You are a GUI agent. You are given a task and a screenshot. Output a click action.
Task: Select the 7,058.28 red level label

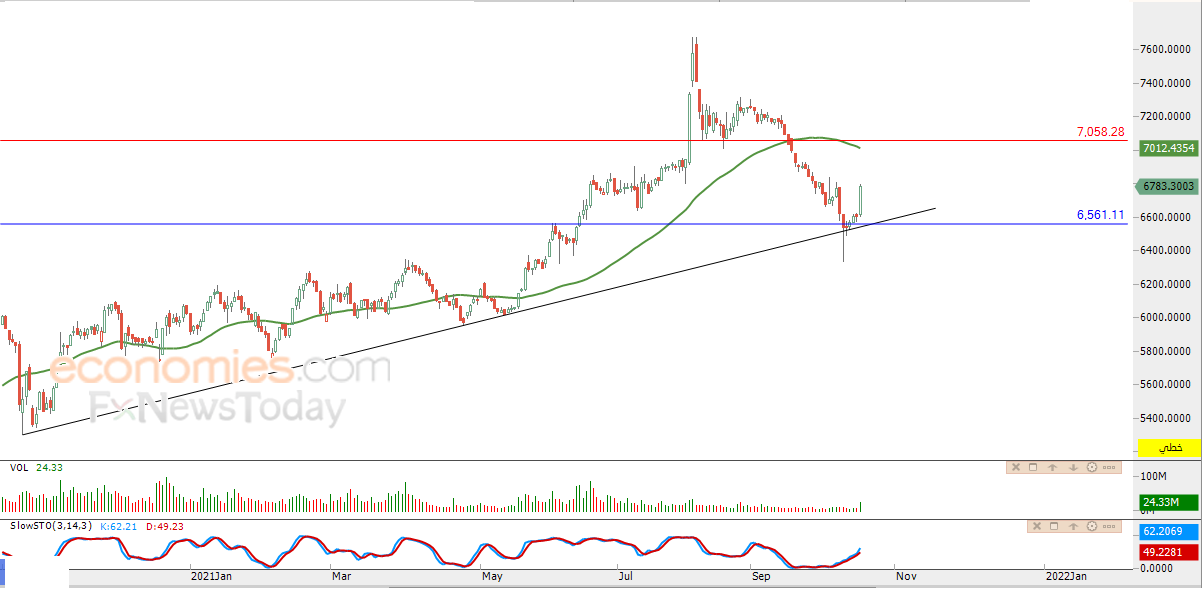1100,131
